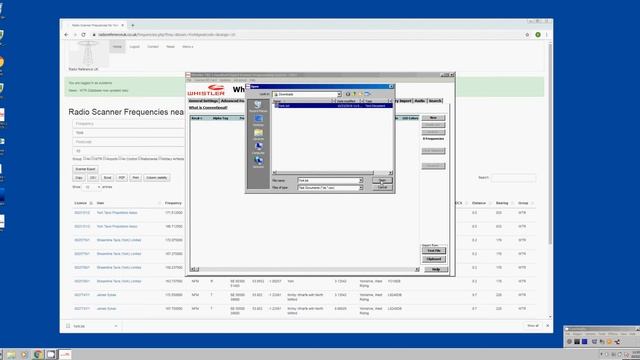
Task: Click the PDF export button
Action: 122,178
